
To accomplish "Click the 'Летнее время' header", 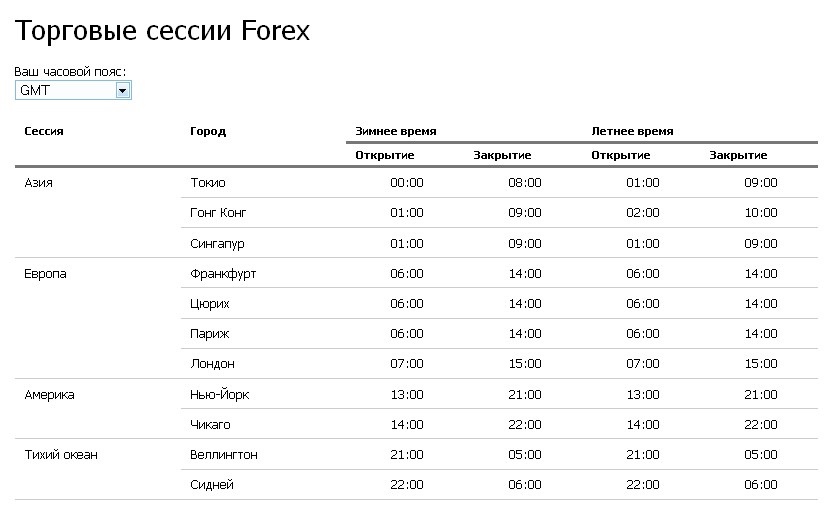I will coord(632,131).
